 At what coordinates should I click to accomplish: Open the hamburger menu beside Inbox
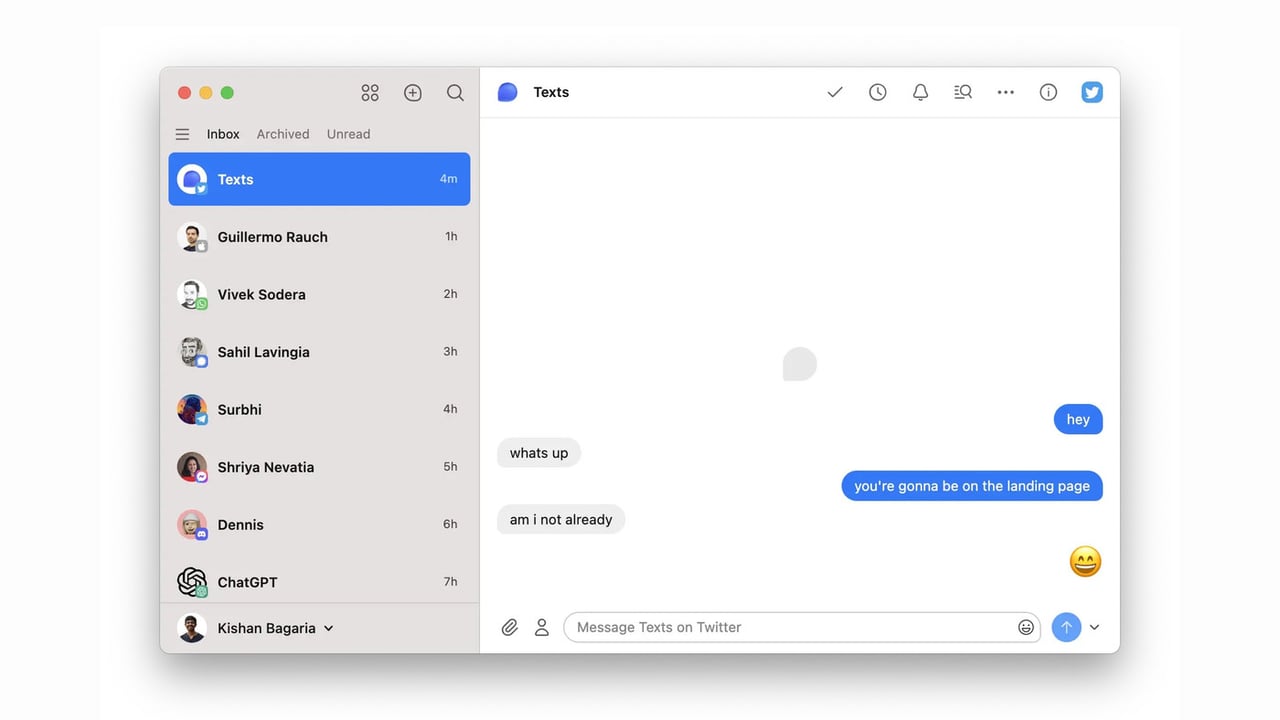(182, 134)
